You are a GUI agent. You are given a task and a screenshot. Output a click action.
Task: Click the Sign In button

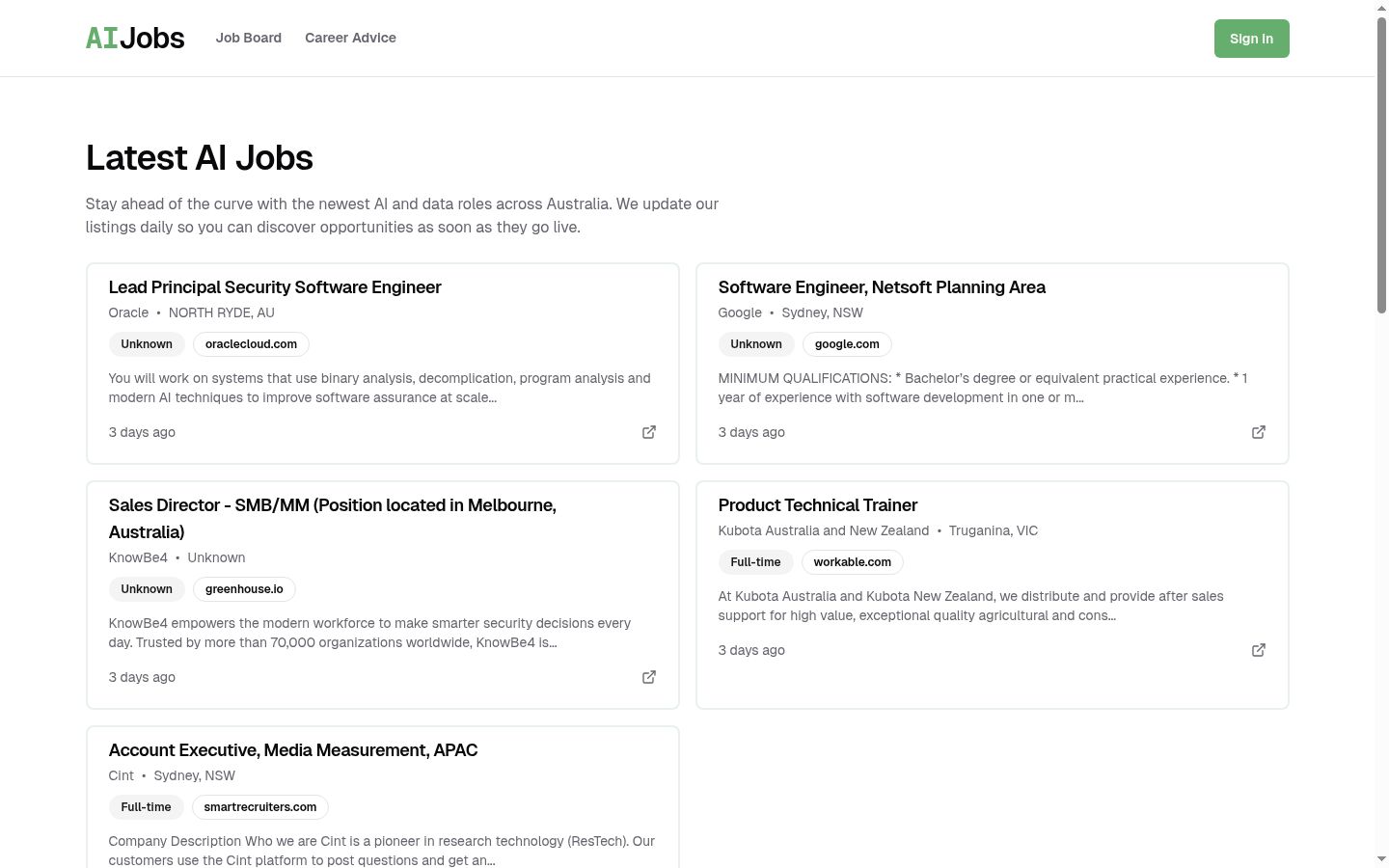click(x=1251, y=39)
